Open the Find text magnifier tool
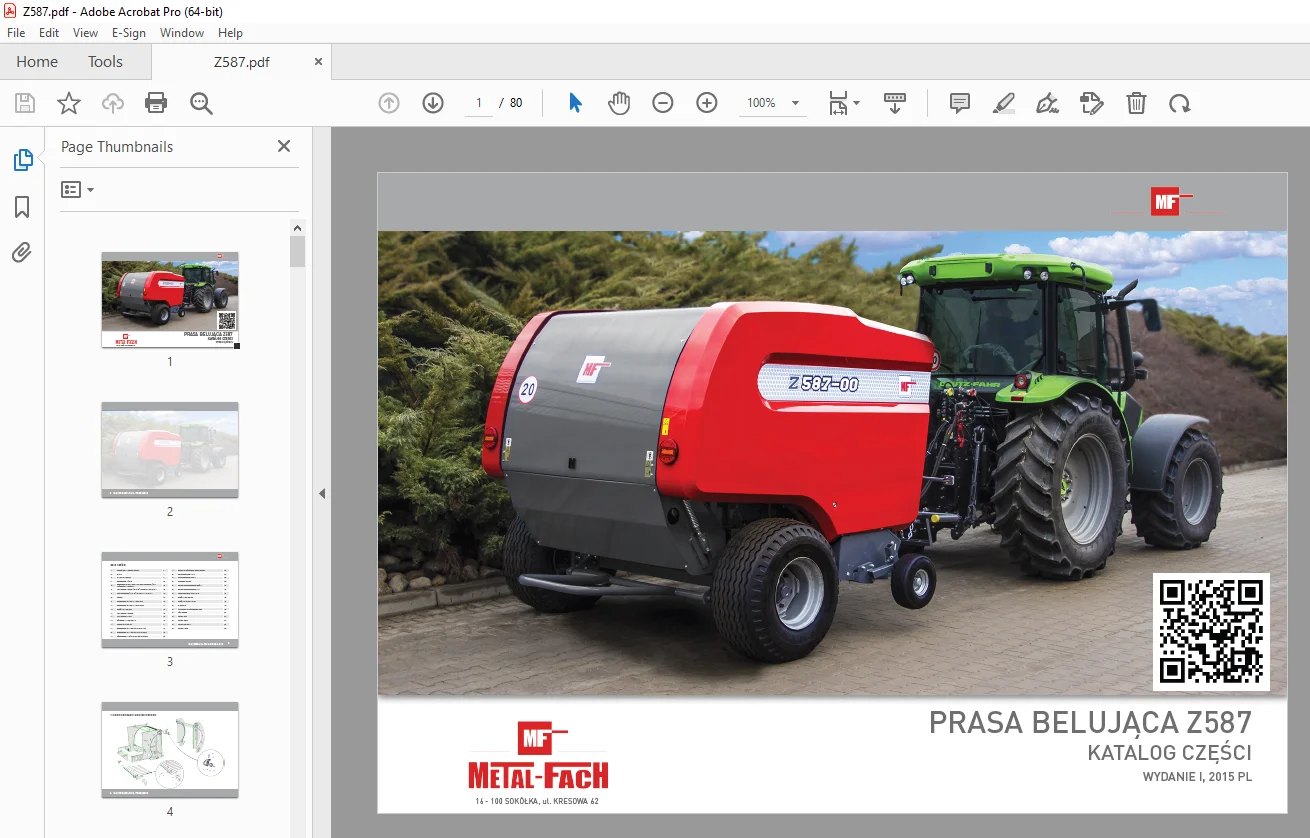The height and width of the screenshot is (838, 1310). pos(201,103)
